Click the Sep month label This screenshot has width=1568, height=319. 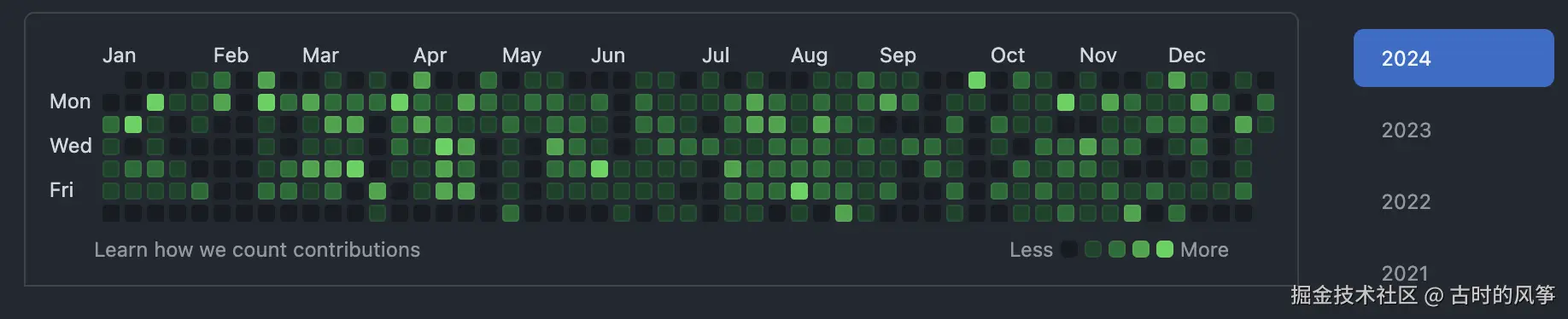click(898, 55)
